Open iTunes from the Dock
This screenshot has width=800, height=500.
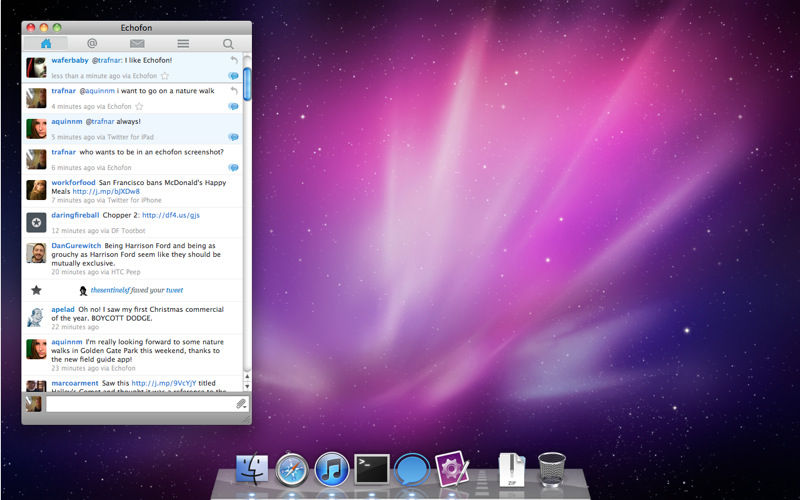click(332, 469)
